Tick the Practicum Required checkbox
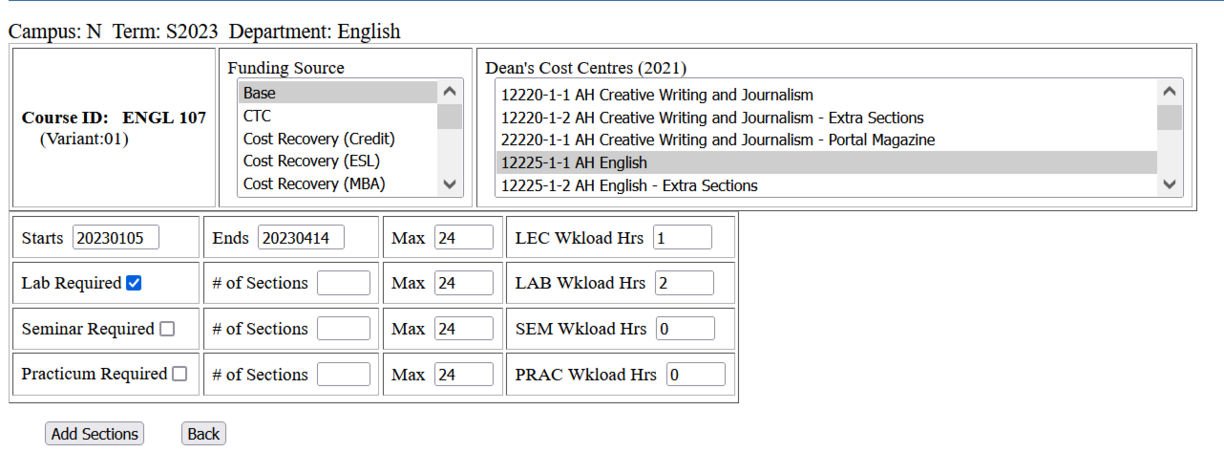This screenshot has height=474, width=1224. click(x=179, y=374)
